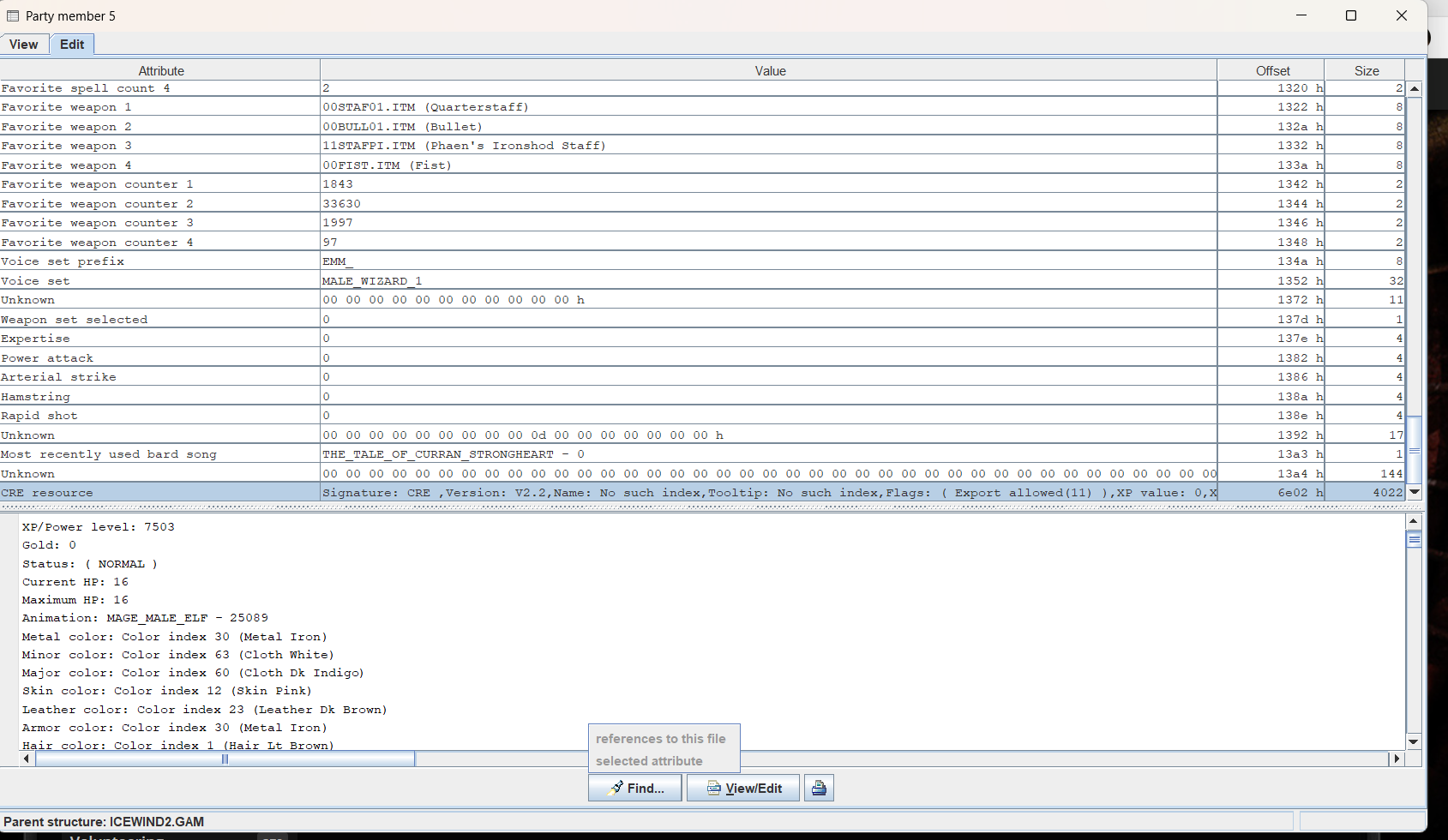Click the table scrollbar up arrow
The width and height of the screenshot is (1448, 840).
click(x=1415, y=88)
